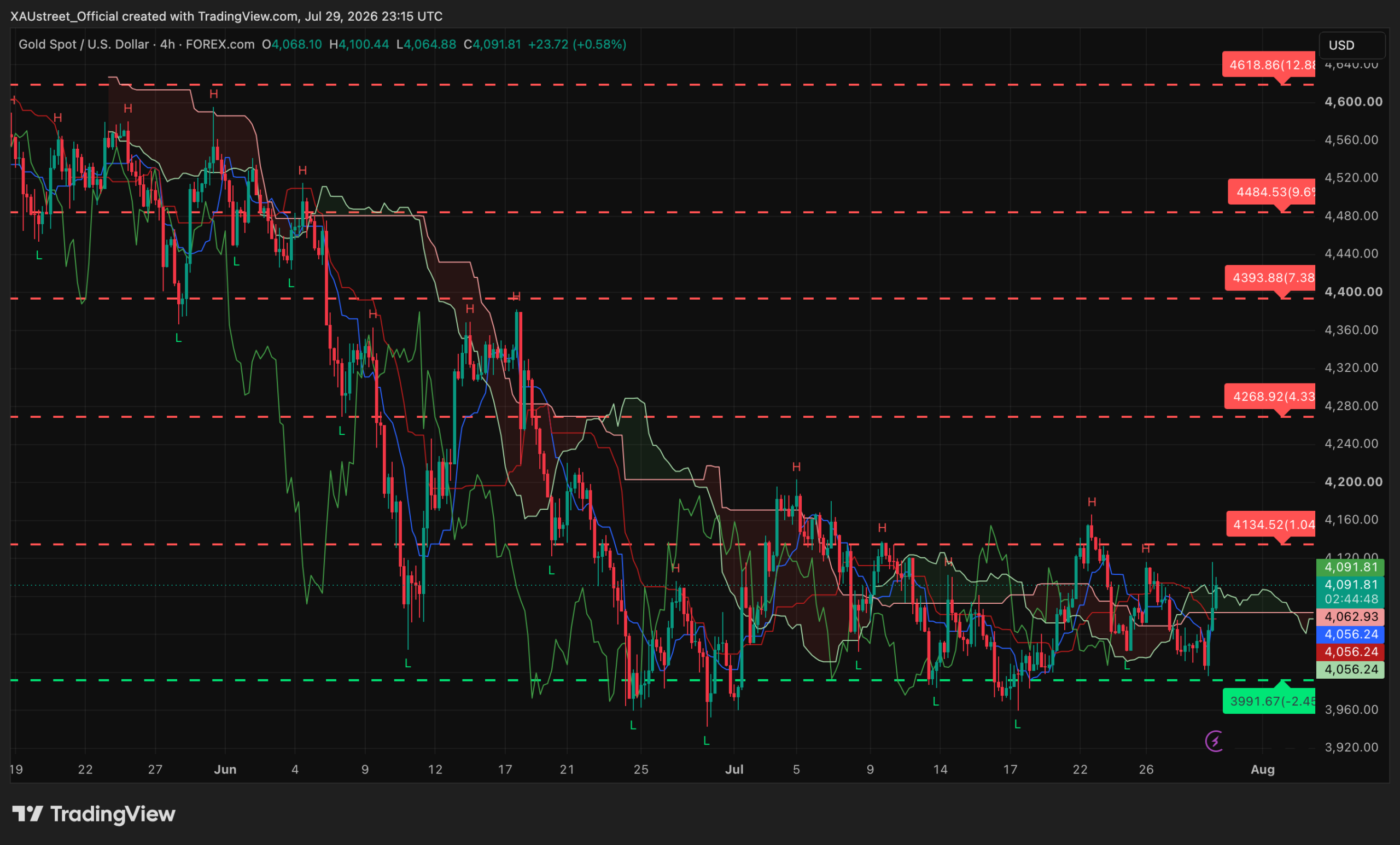Select the 4618.86 resistance level label
Image resolution: width=1400 pixels, height=845 pixels.
click(1269, 65)
